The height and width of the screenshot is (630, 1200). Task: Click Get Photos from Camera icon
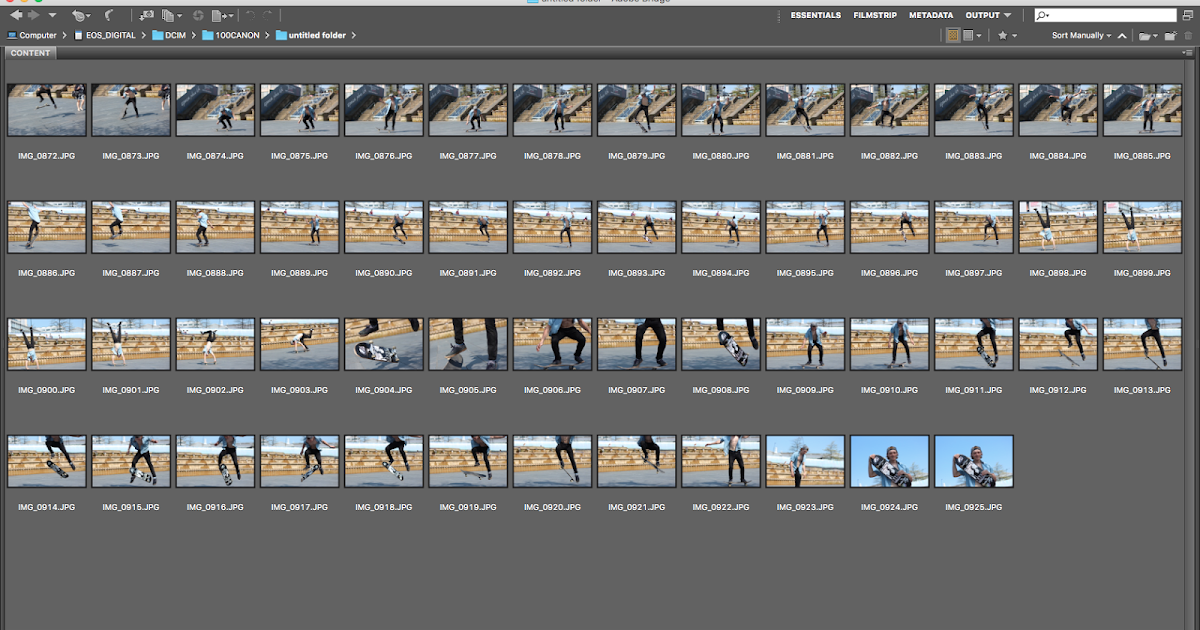tap(146, 16)
